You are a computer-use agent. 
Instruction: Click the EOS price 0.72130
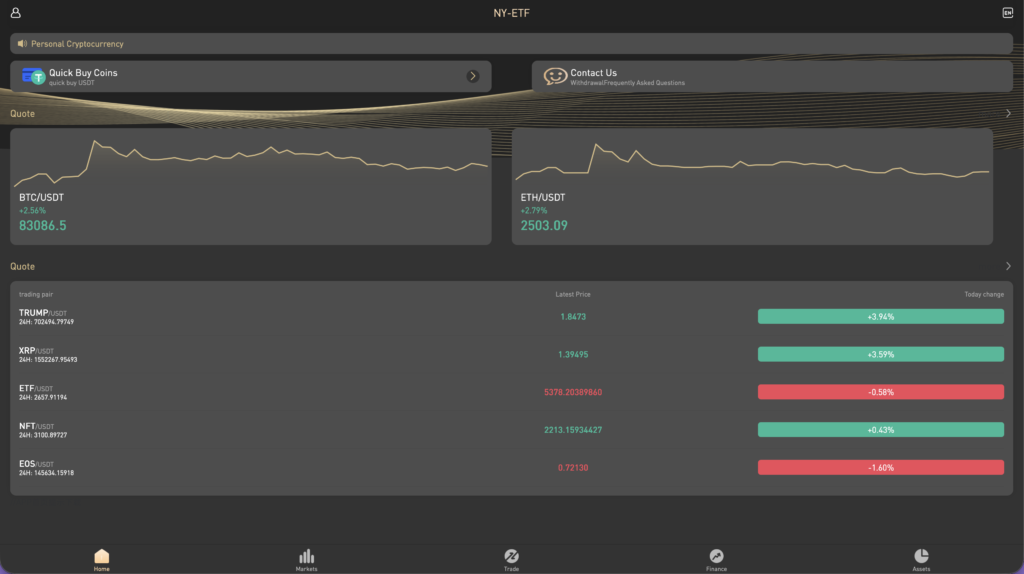coord(573,468)
